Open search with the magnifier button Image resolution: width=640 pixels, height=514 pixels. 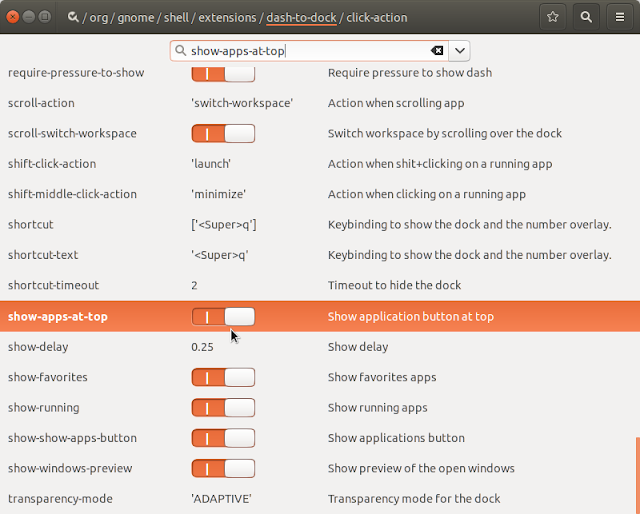(x=586, y=17)
